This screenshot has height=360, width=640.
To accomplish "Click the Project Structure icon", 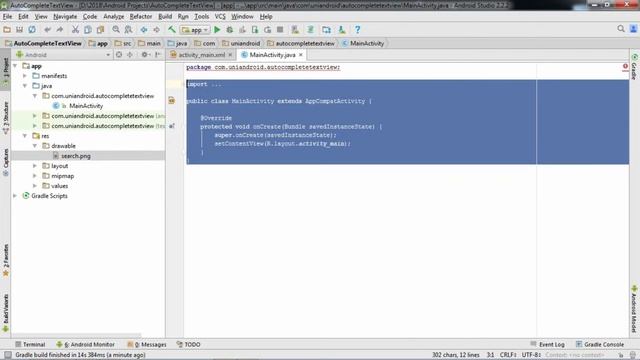I will (327, 29).
